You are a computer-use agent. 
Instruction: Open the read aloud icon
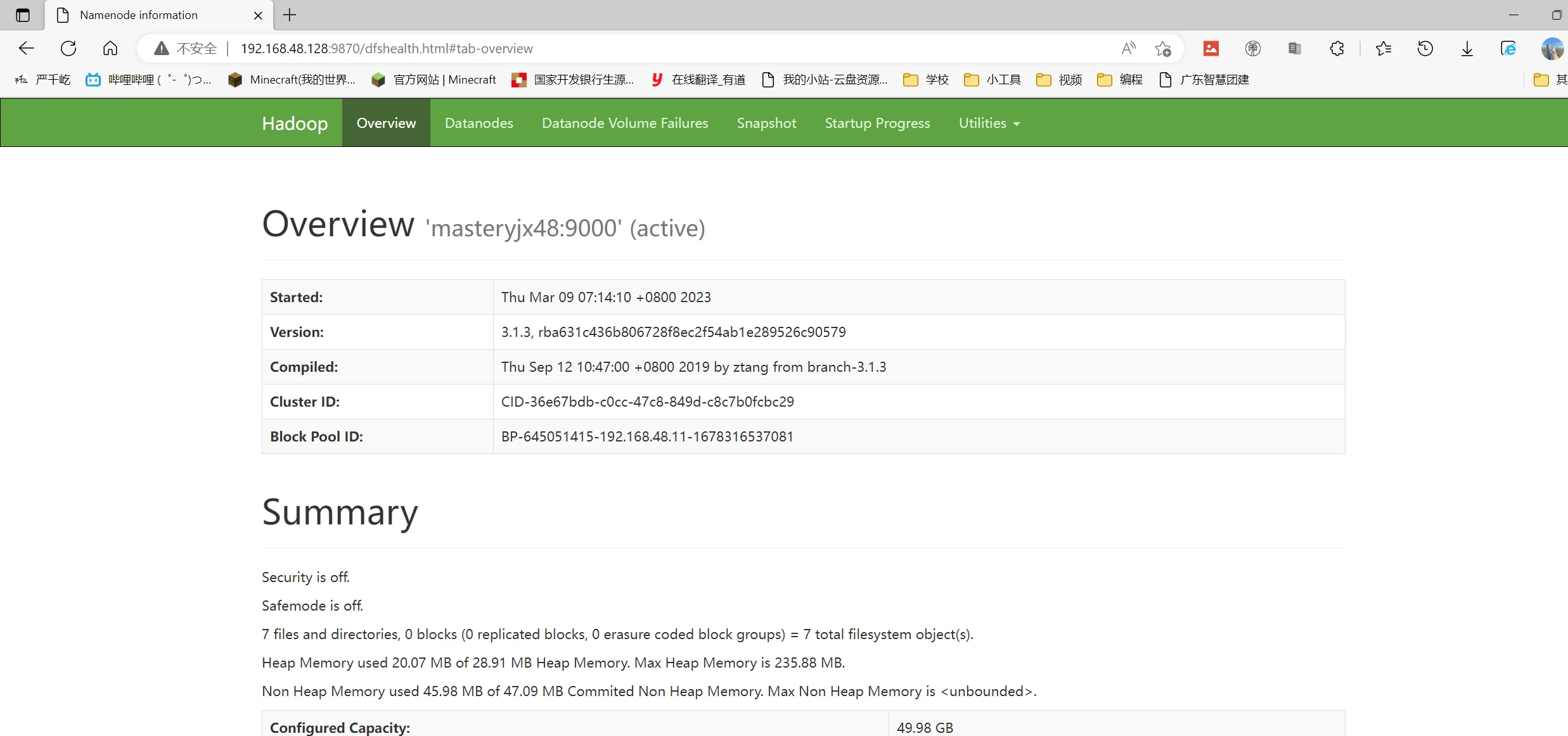pyautogui.click(x=1128, y=48)
